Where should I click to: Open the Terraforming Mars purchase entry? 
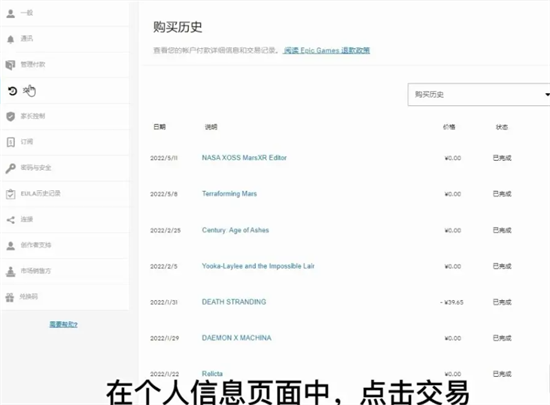pos(229,194)
